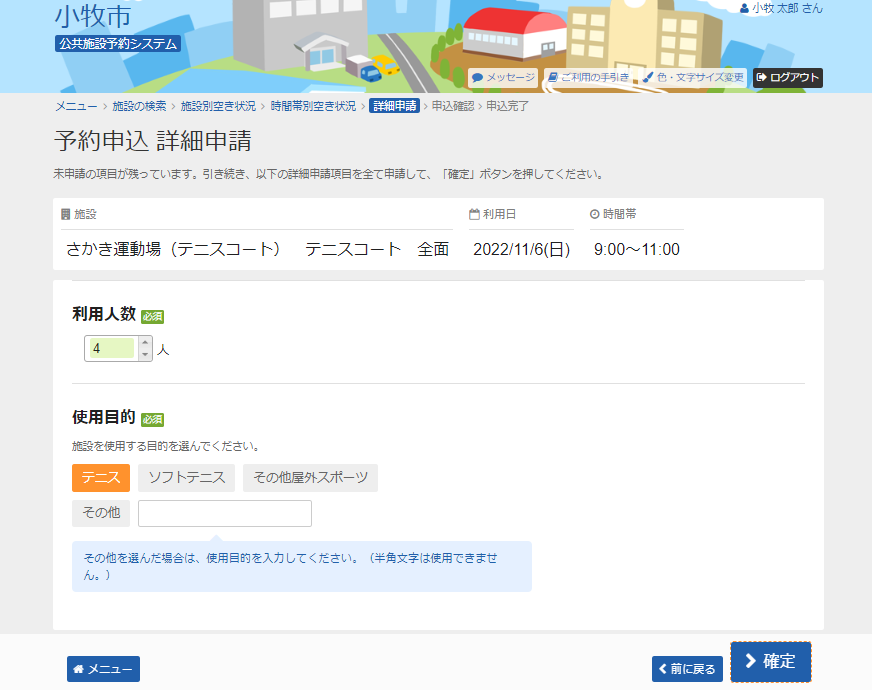Click the ログアウト logout button
Image resolution: width=872 pixels, height=690 pixels.
click(x=788, y=78)
